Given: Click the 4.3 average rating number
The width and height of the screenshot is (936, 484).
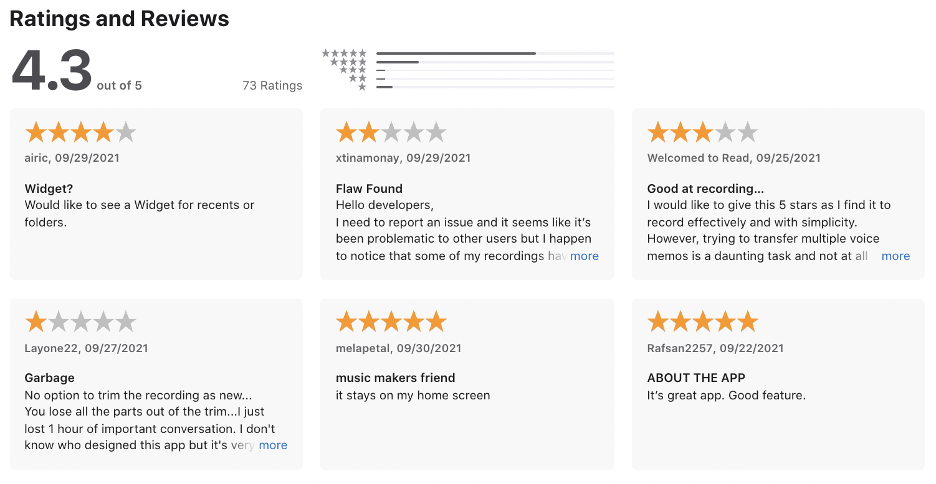Looking at the screenshot, I should click(51, 70).
